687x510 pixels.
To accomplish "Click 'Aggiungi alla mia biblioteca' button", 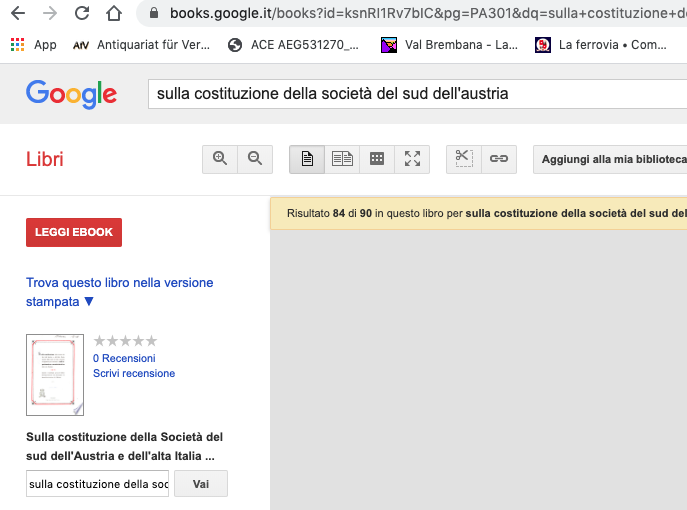I will [613, 159].
